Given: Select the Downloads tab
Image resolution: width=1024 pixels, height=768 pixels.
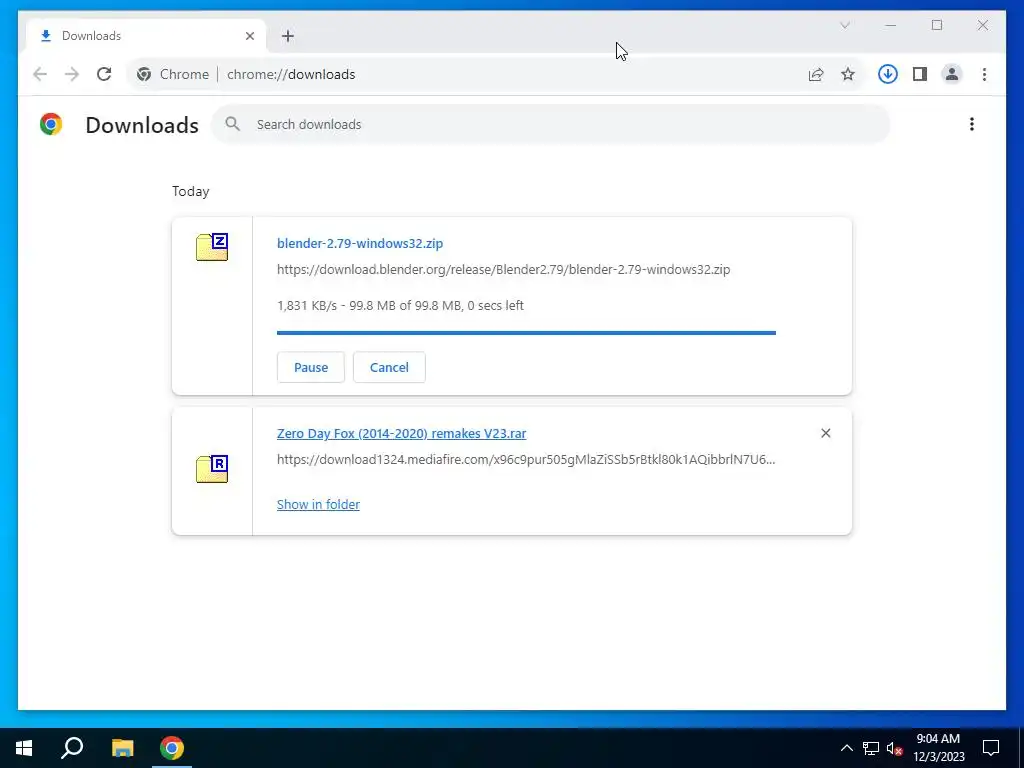Looking at the screenshot, I should 146,36.
